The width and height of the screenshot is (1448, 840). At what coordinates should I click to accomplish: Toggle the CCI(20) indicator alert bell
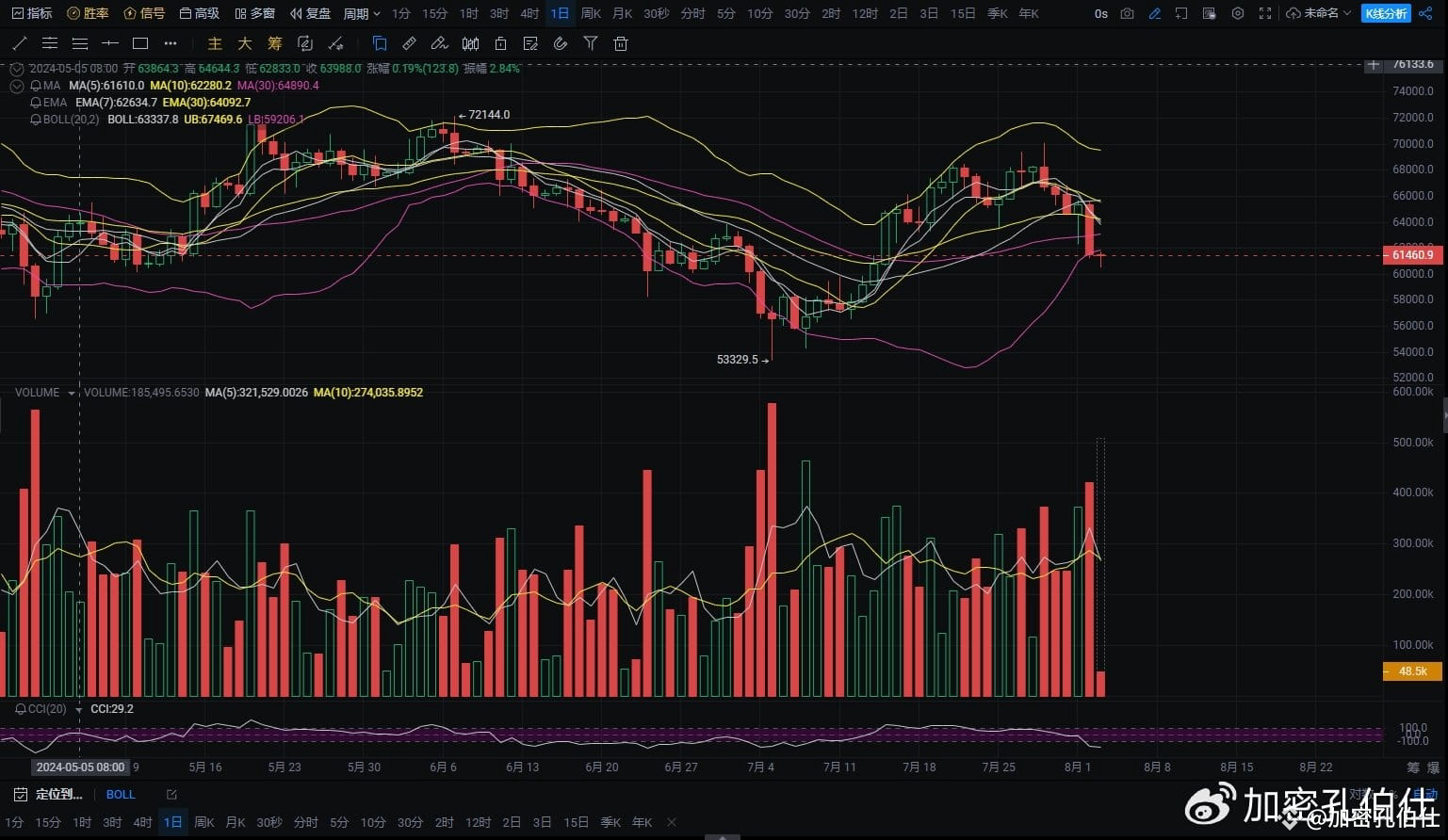pyautogui.click(x=21, y=708)
